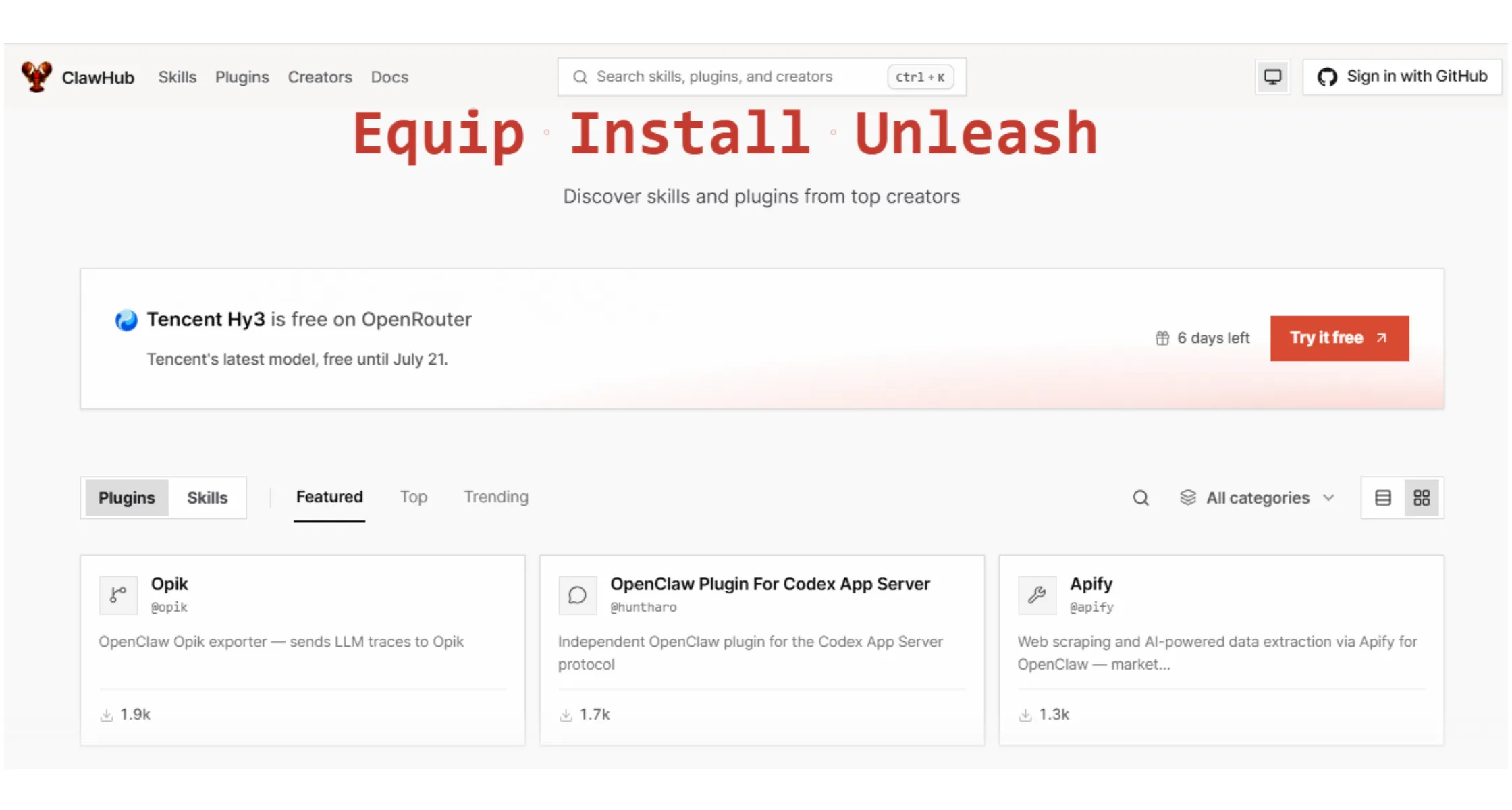This screenshot has height=810, width=1512.
Task: Open OpenClaw Plugin For Codex App Server title
Action: pyautogui.click(x=770, y=584)
